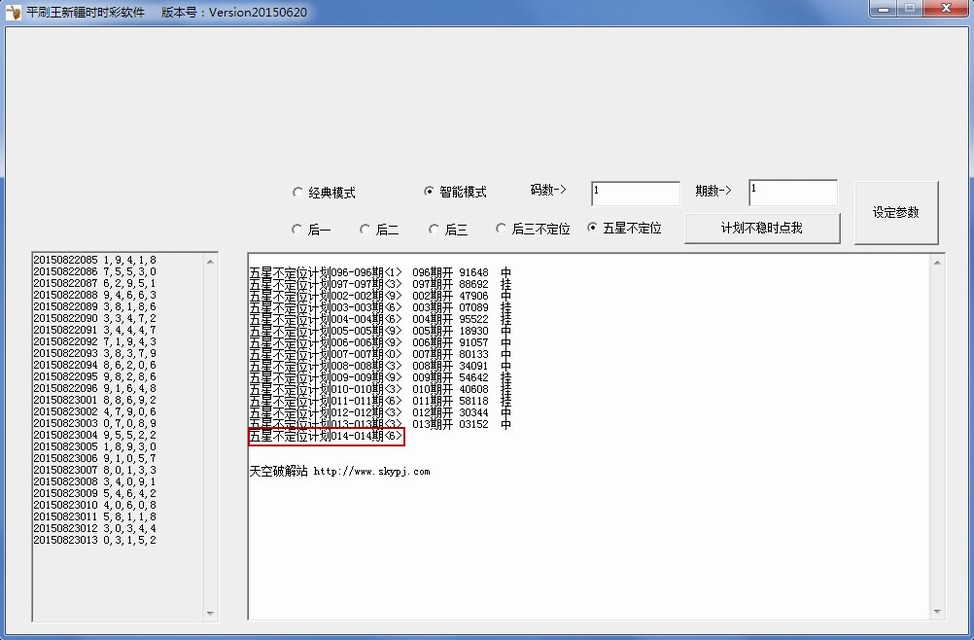Screen dimensions: 974x640
Task: Select 五星不定位 radio option
Action: click(x=594, y=228)
